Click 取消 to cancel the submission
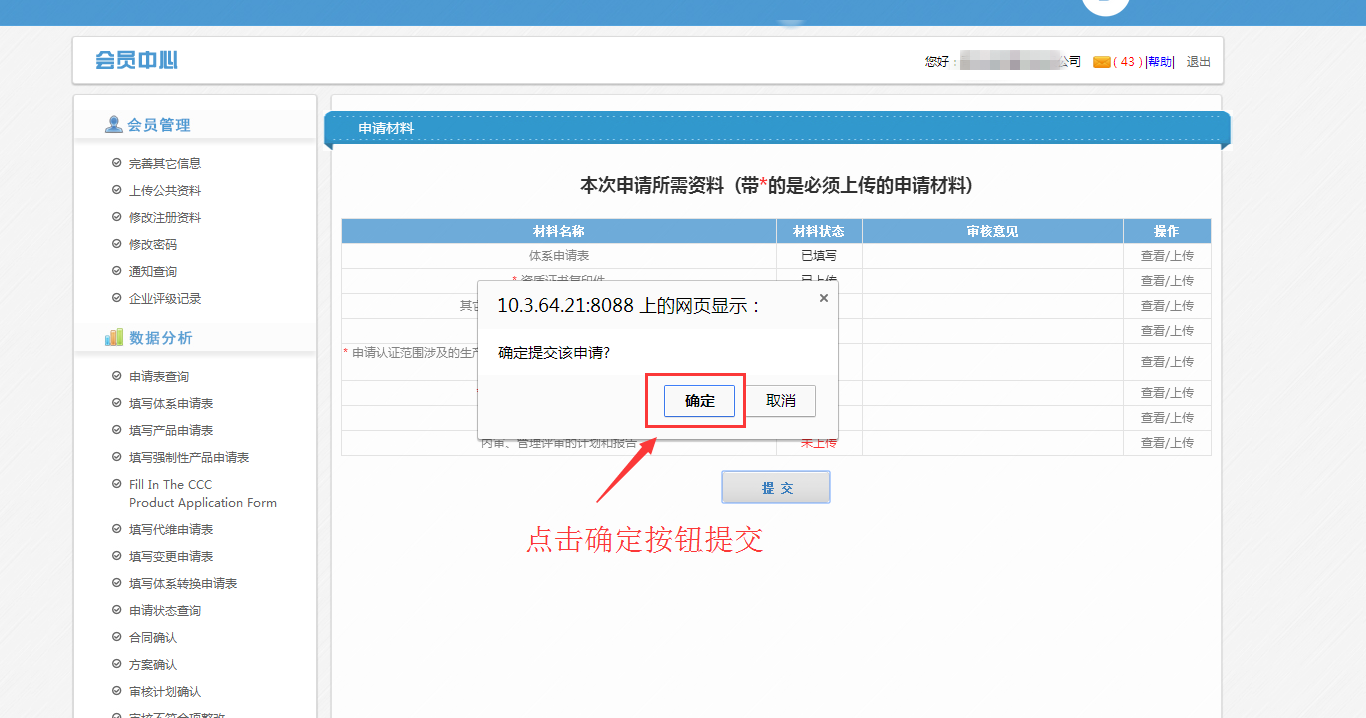1366x718 pixels. [780, 401]
